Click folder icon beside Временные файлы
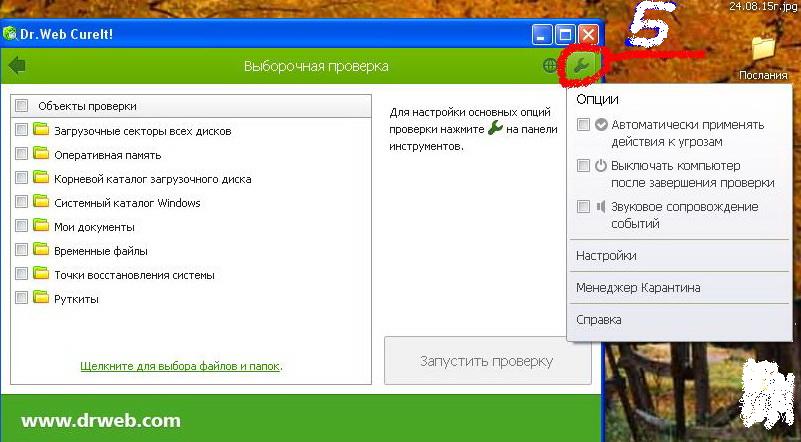 [41, 249]
